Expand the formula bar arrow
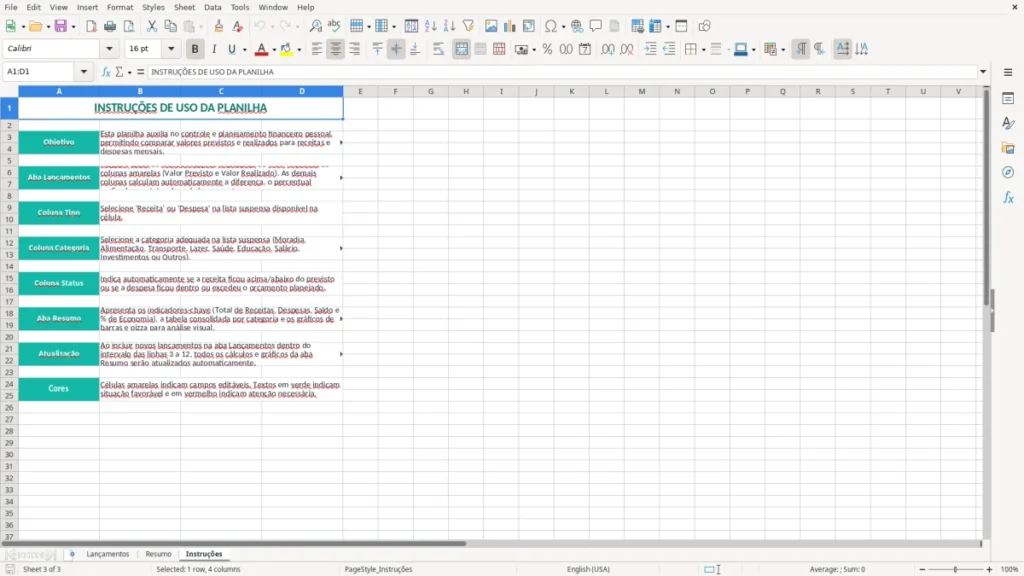 click(983, 72)
